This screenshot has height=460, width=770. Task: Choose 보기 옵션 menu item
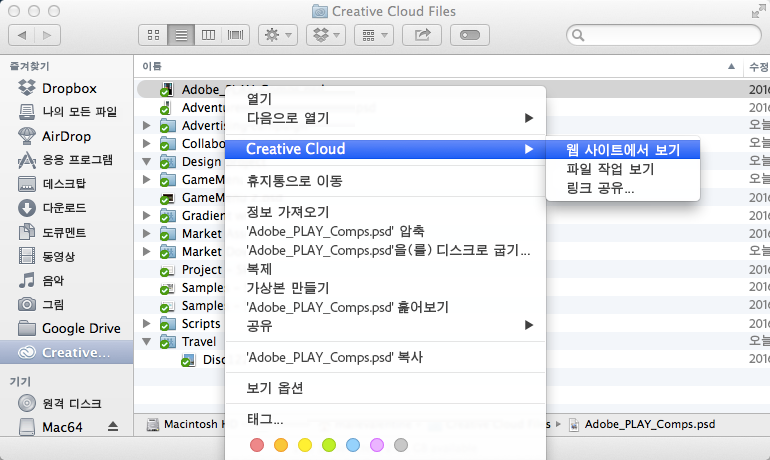[x=385, y=388]
